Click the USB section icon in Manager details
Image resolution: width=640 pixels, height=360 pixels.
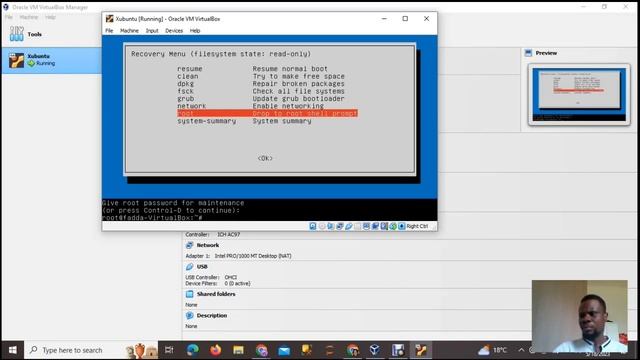click(x=189, y=267)
